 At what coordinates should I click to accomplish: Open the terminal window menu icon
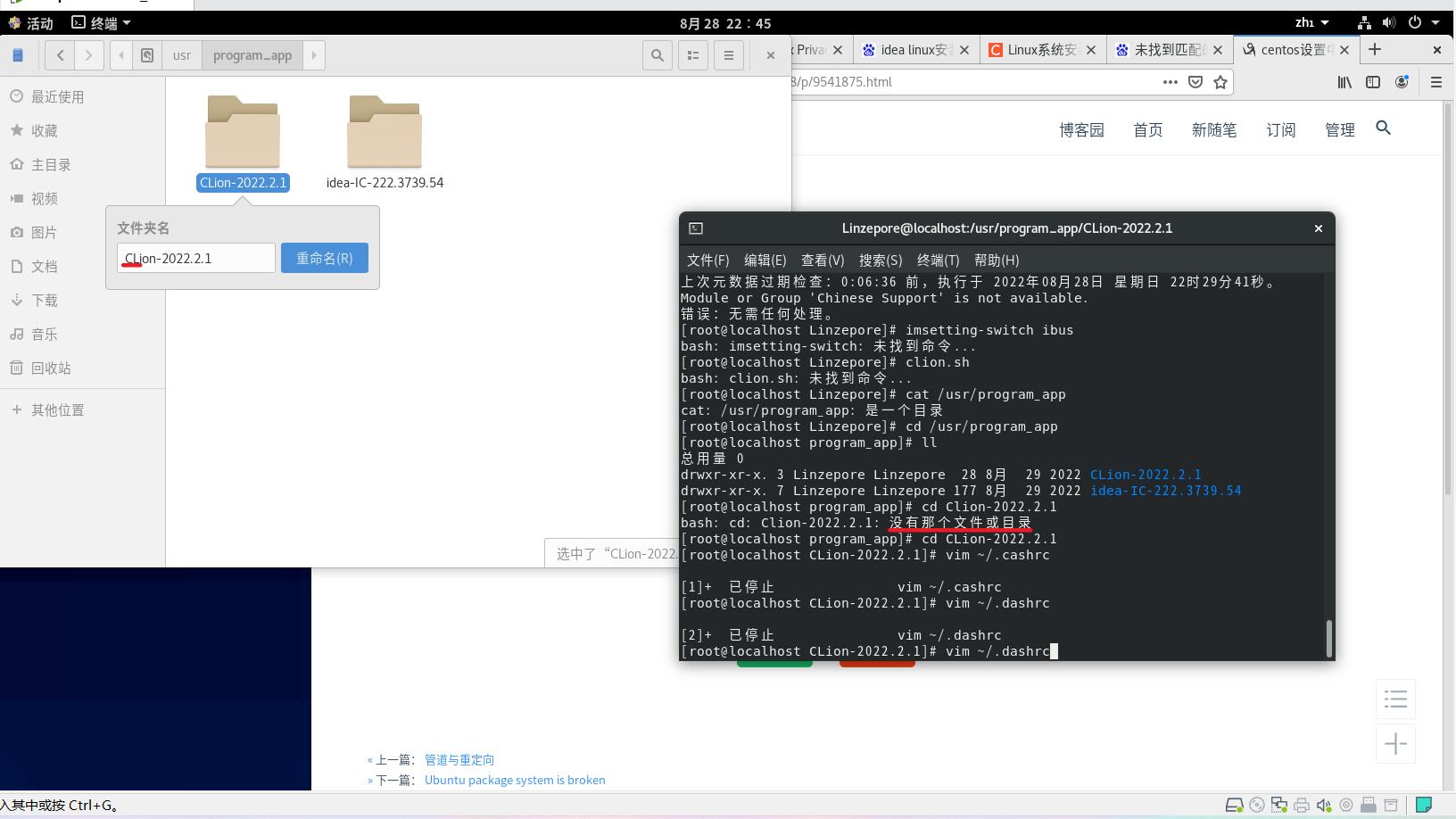(x=696, y=228)
